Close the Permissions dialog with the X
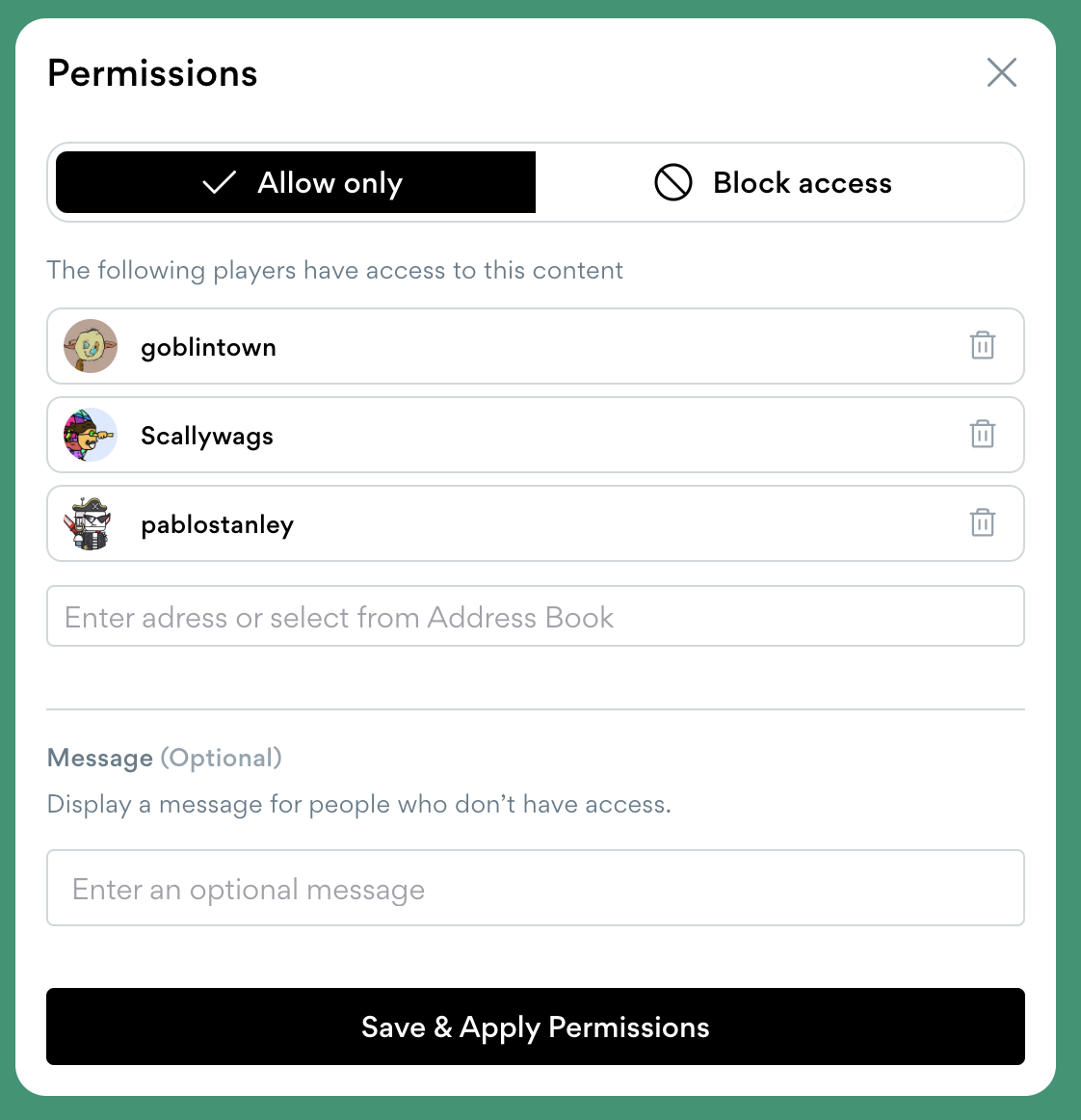Viewport: 1081px width, 1120px height. [1001, 72]
